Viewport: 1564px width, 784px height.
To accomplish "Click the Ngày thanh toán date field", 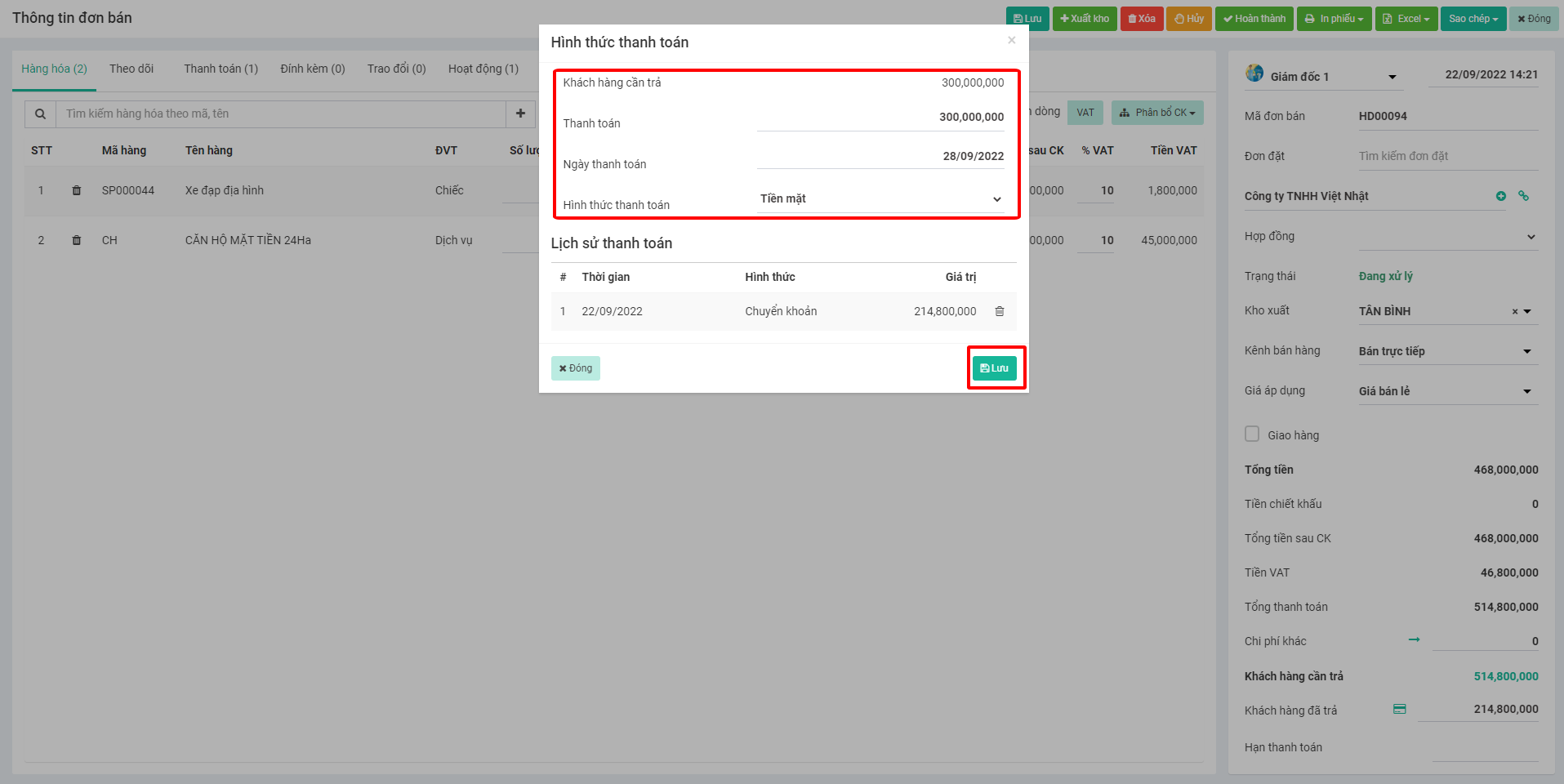I will 880,156.
